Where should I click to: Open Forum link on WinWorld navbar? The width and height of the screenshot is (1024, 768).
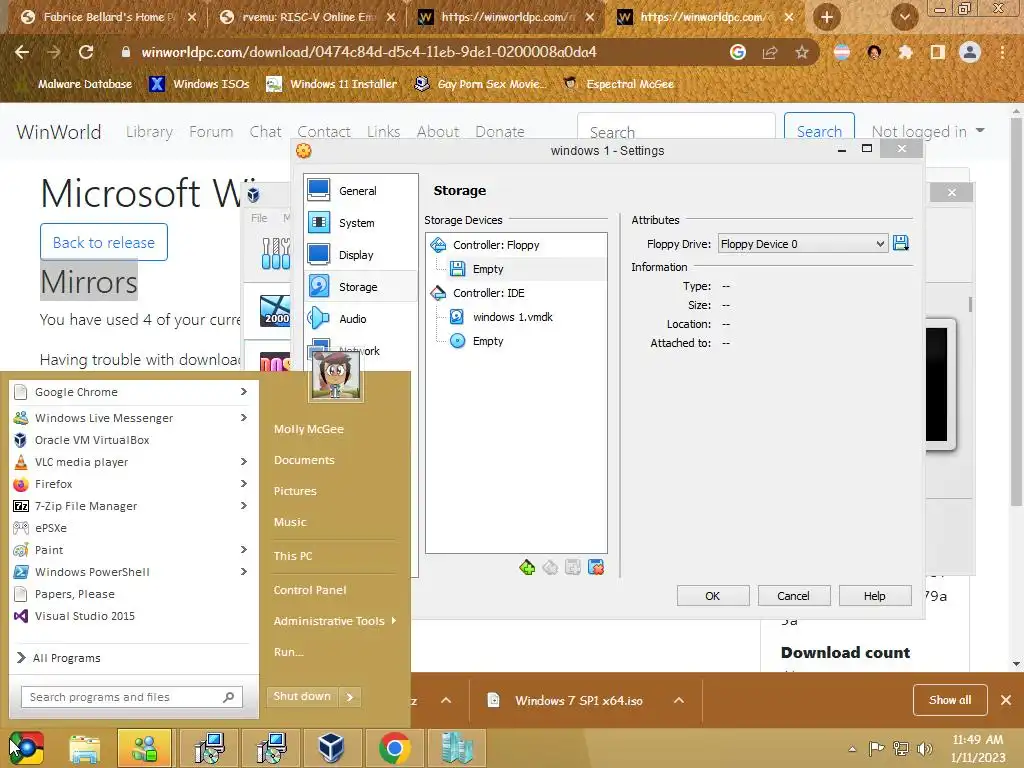[x=211, y=131]
